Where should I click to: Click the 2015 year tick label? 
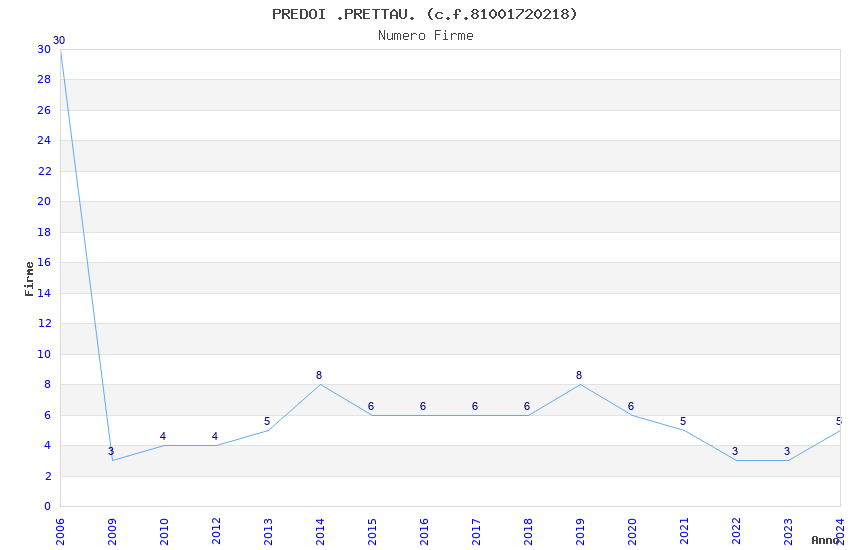tap(372, 532)
